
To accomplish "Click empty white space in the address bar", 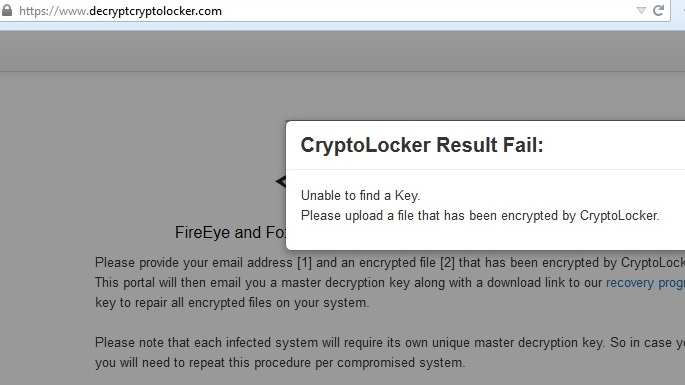I will (428, 10).
